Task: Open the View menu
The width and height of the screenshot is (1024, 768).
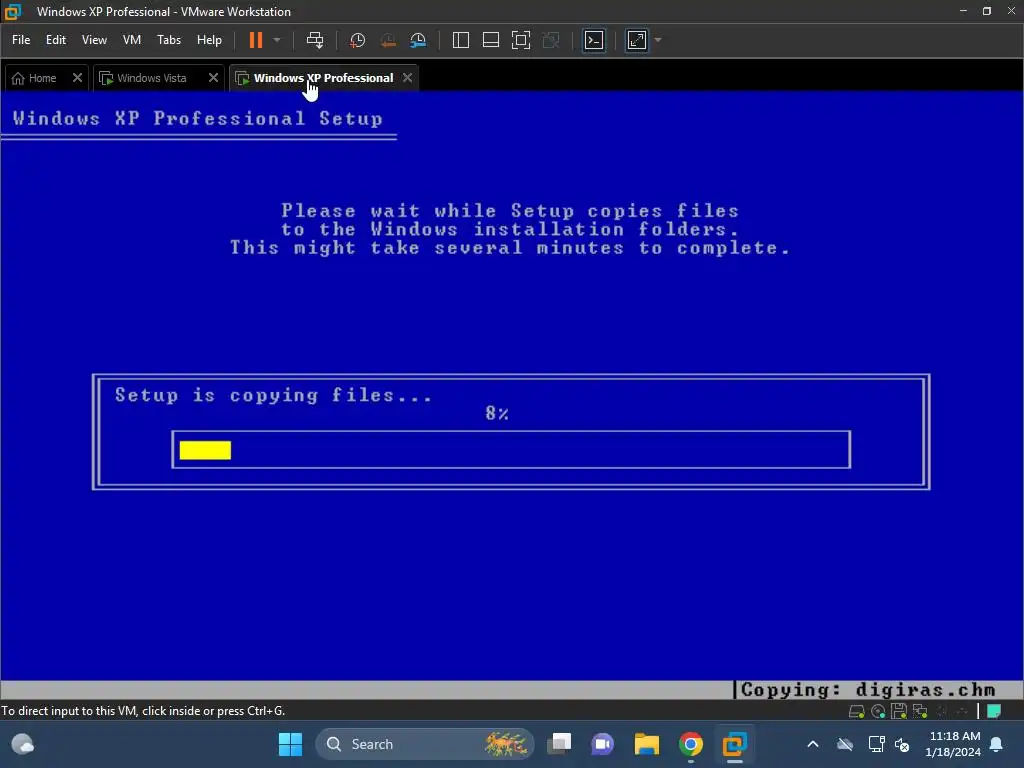Action: point(94,40)
